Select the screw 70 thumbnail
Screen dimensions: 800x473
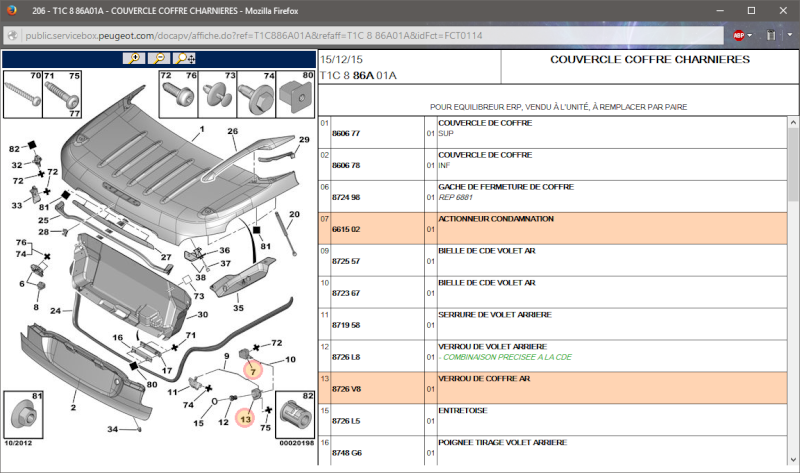click(x=22, y=94)
